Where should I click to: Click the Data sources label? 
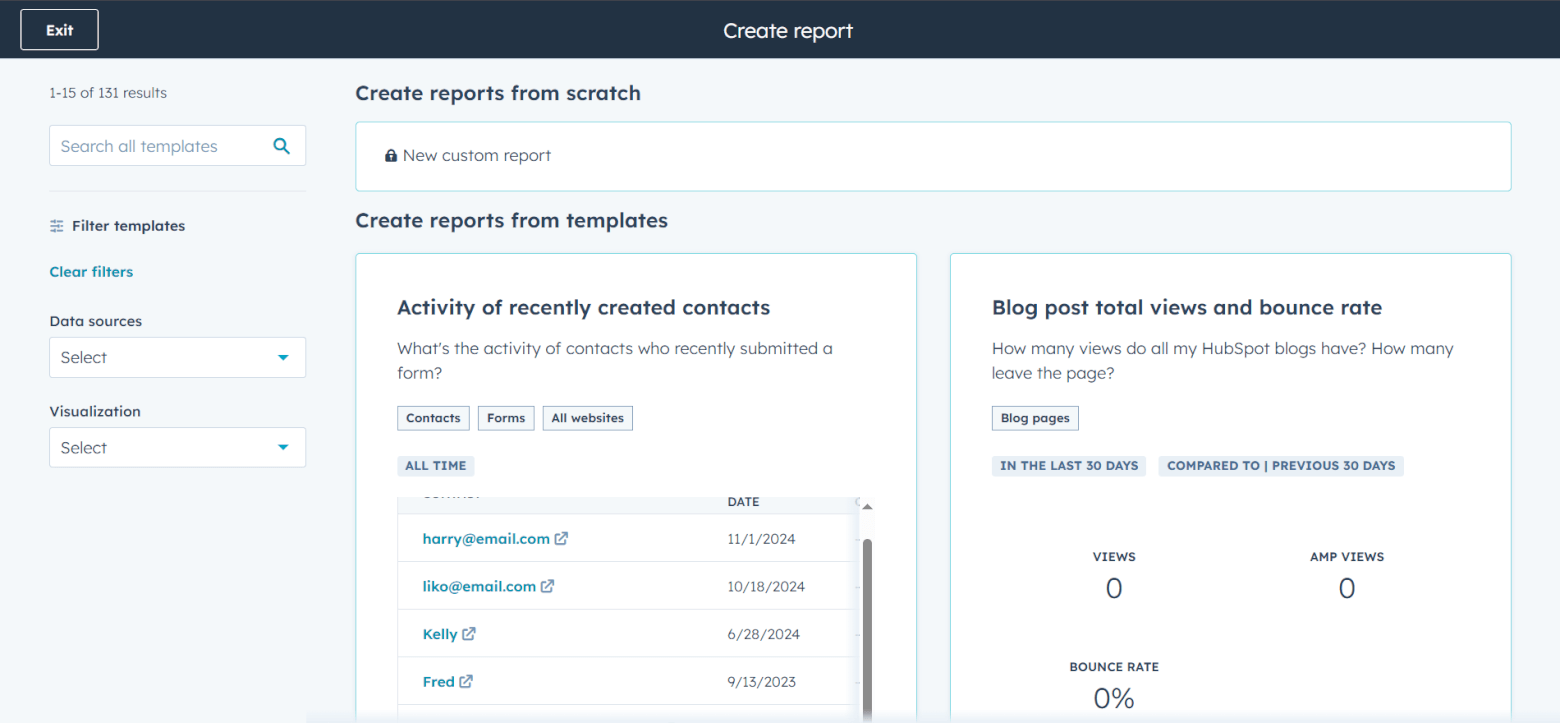pos(95,321)
